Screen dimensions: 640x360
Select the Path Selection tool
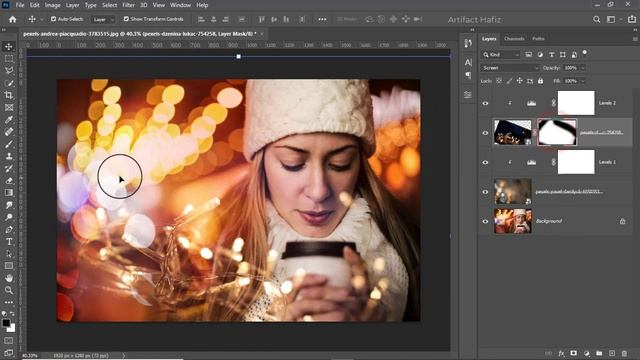point(9,254)
